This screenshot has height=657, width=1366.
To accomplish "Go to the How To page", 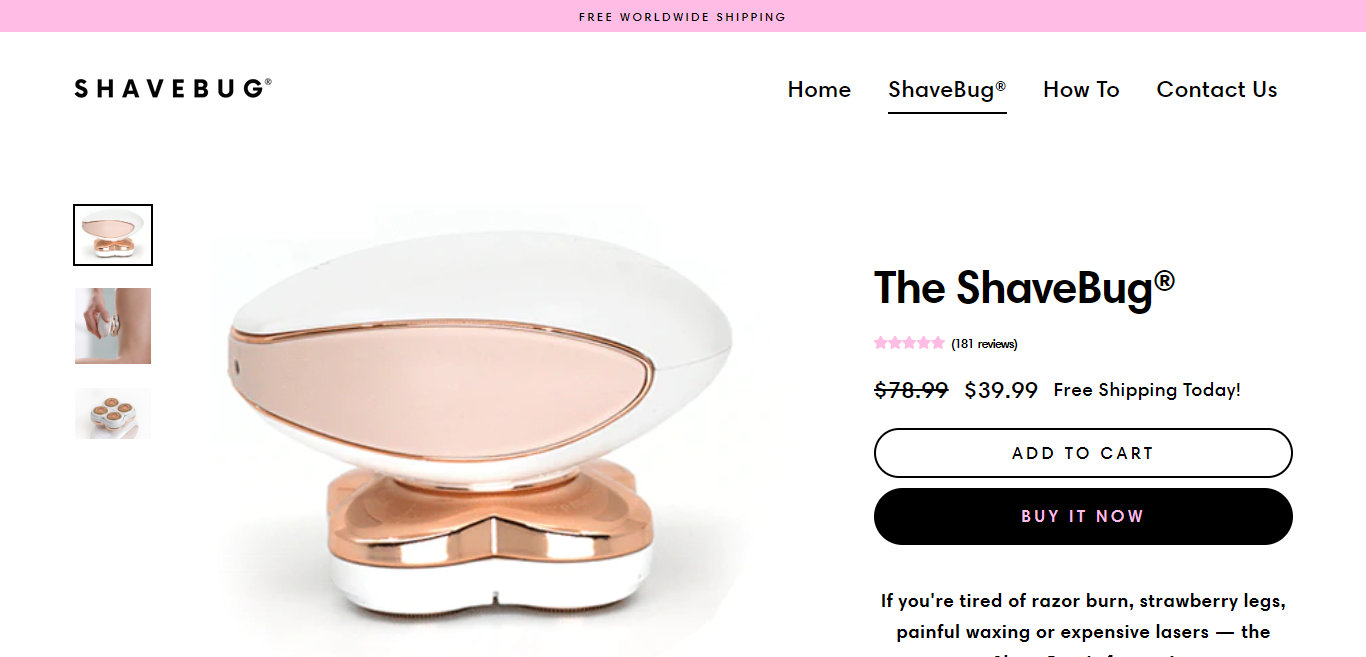I will 1081,89.
